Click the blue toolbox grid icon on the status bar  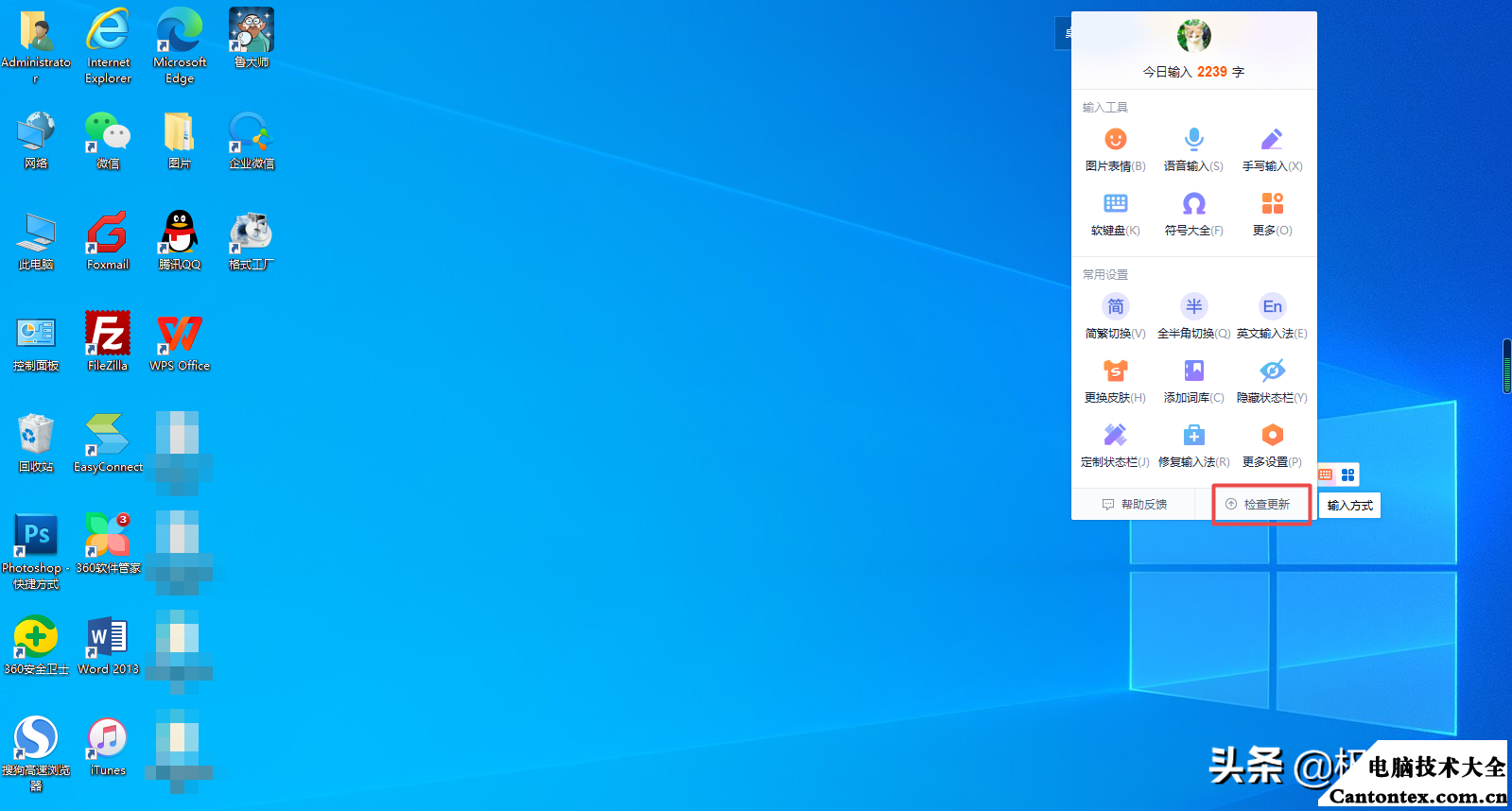(1348, 475)
